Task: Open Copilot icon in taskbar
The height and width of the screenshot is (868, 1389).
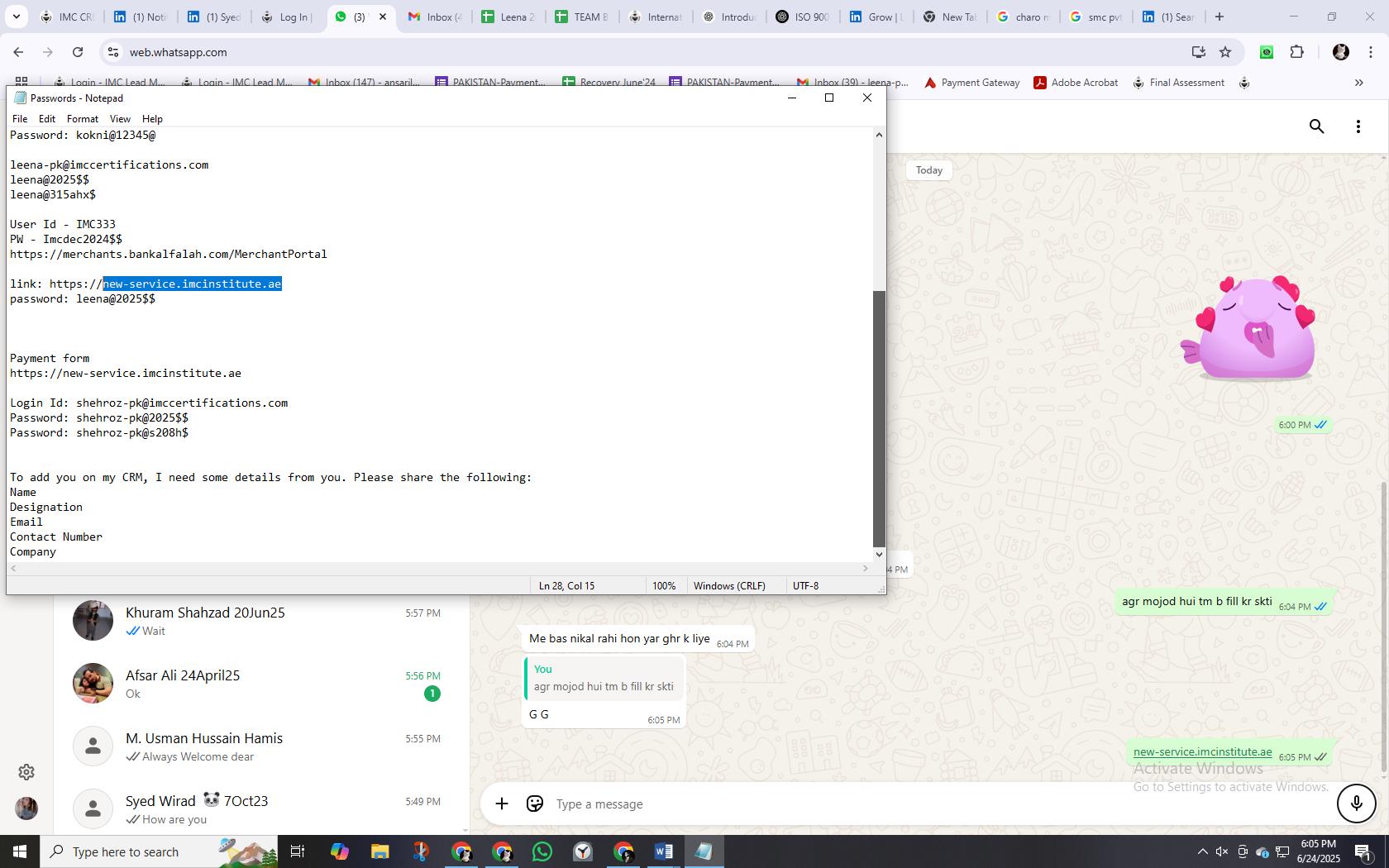Action: coord(339,851)
